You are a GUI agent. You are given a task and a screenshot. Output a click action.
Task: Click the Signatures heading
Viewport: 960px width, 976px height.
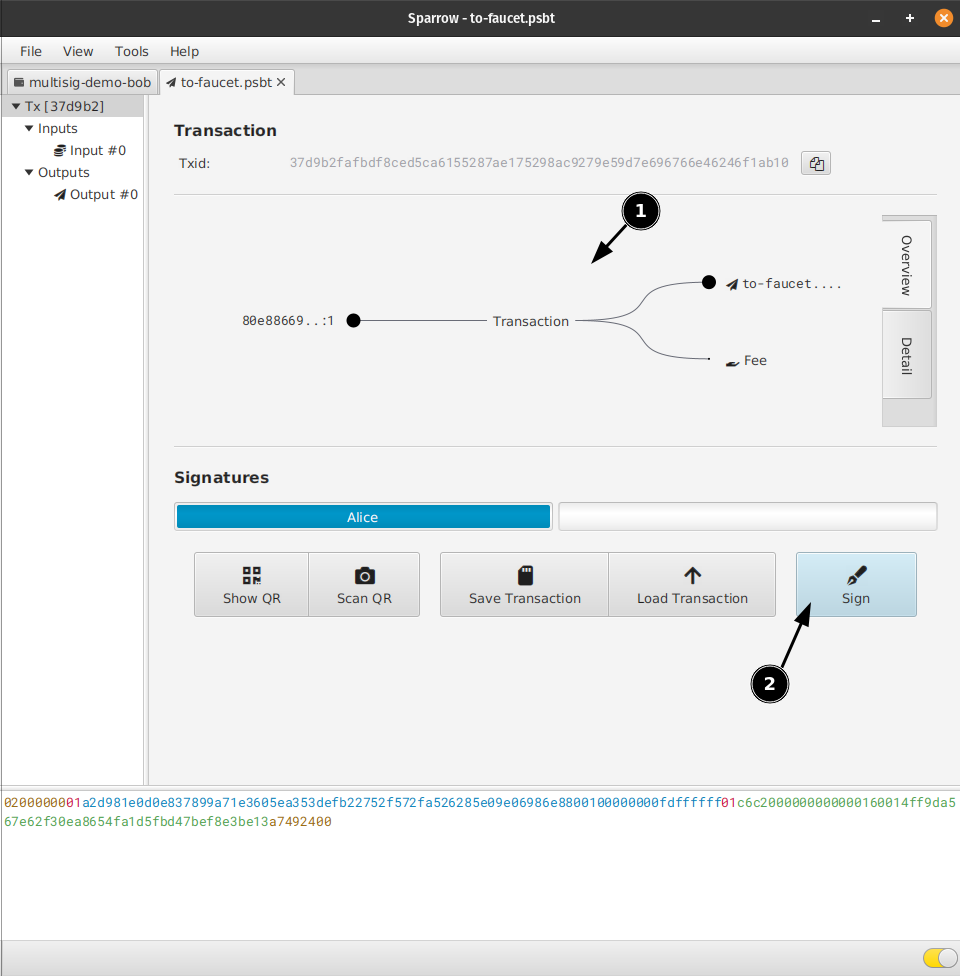click(x=222, y=477)
